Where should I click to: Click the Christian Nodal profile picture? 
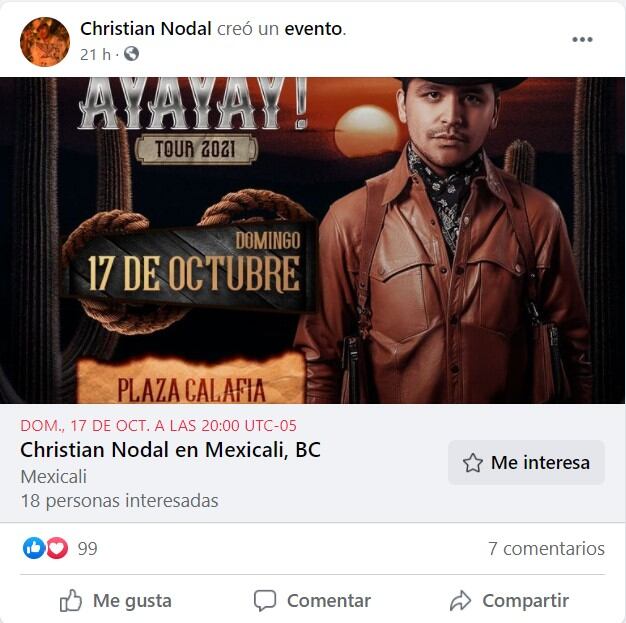coord(45,42)
